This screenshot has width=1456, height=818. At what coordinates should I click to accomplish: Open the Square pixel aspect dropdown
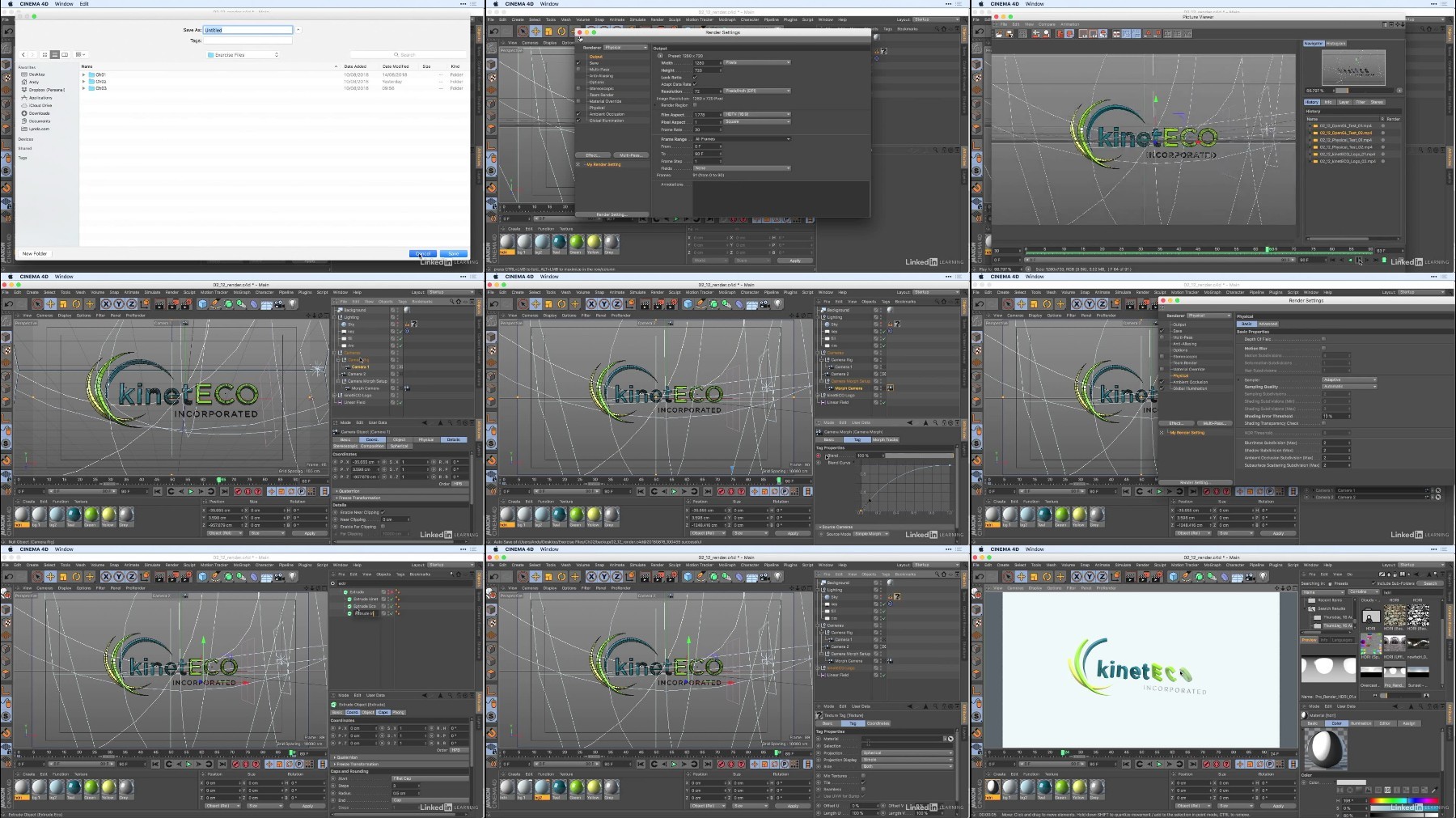tap(757, 121)
